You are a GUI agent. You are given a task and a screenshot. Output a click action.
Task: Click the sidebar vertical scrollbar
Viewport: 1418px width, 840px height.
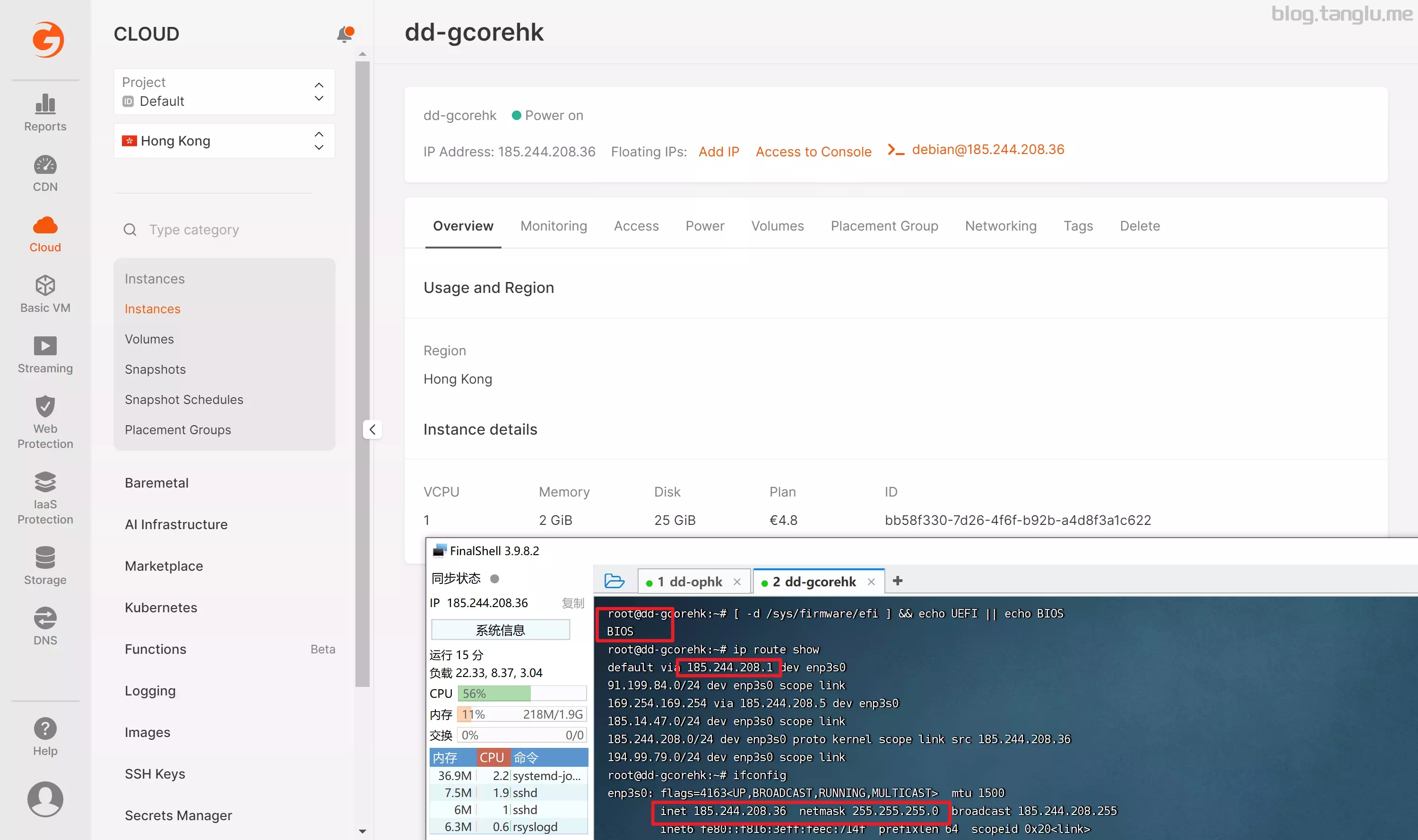point(363,374)
